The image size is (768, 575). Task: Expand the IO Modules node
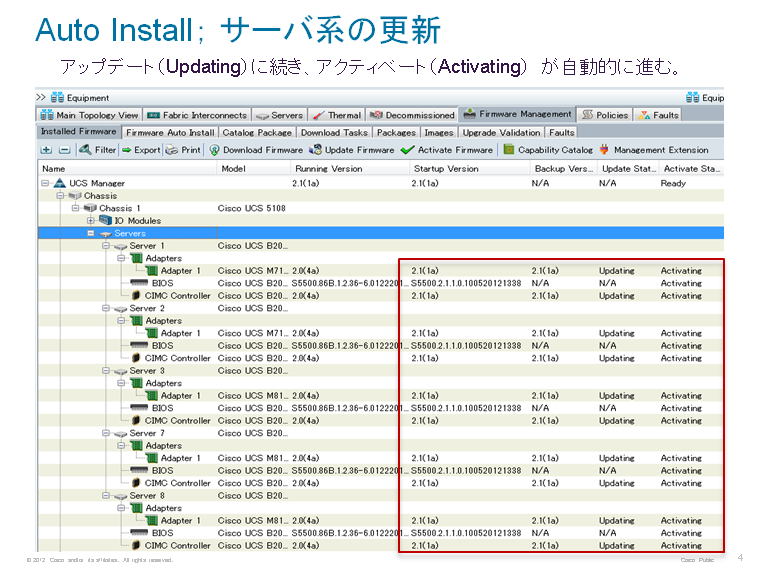(x=91, y=221)
